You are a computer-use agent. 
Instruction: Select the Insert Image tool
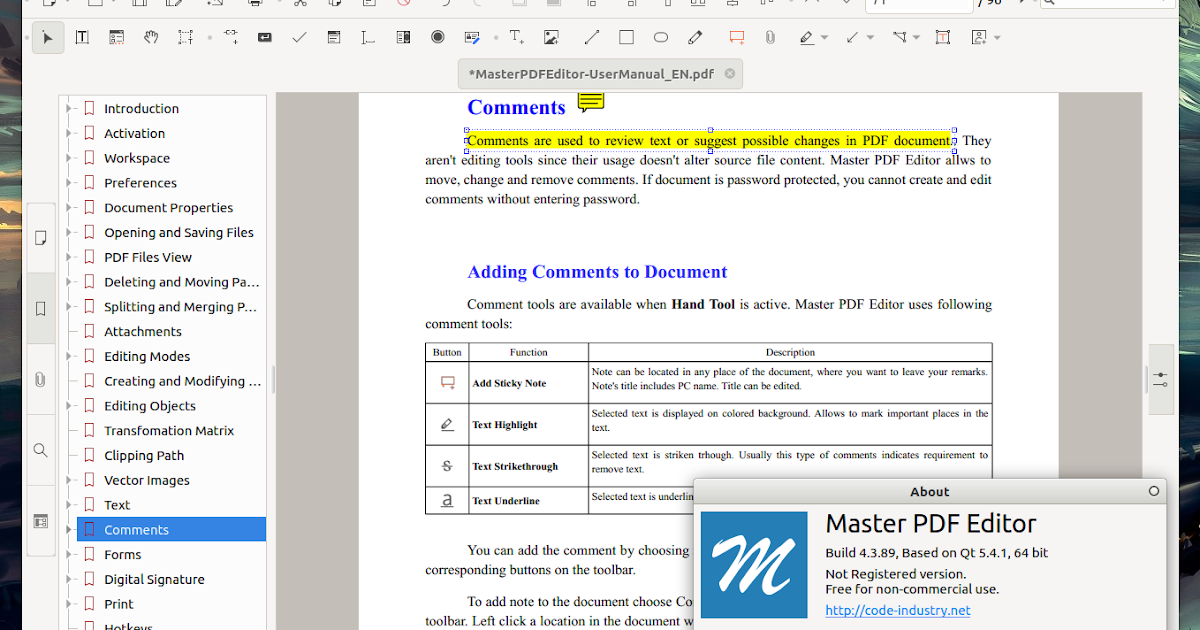tap(551, 38)
